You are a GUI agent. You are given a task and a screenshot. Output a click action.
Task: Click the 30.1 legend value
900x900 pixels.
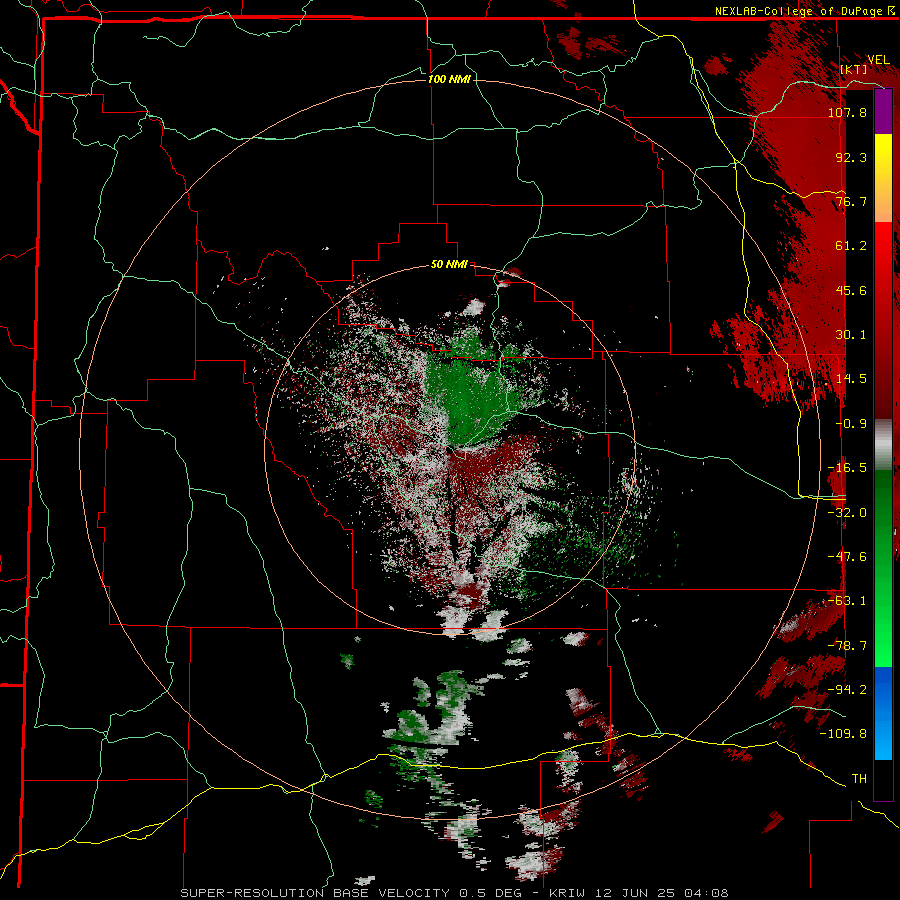click(851, 335)
